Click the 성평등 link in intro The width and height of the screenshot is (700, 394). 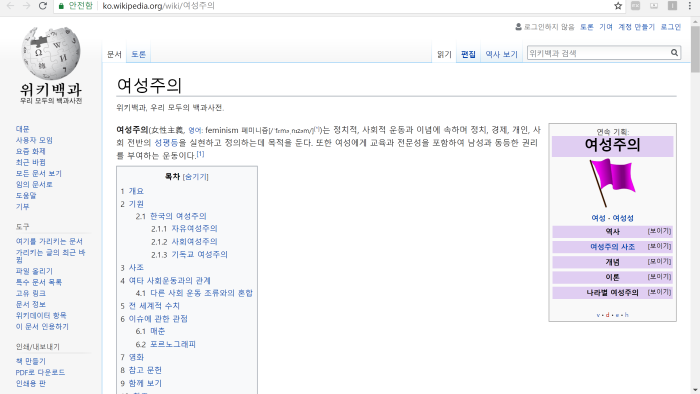(x=166, y=143)
